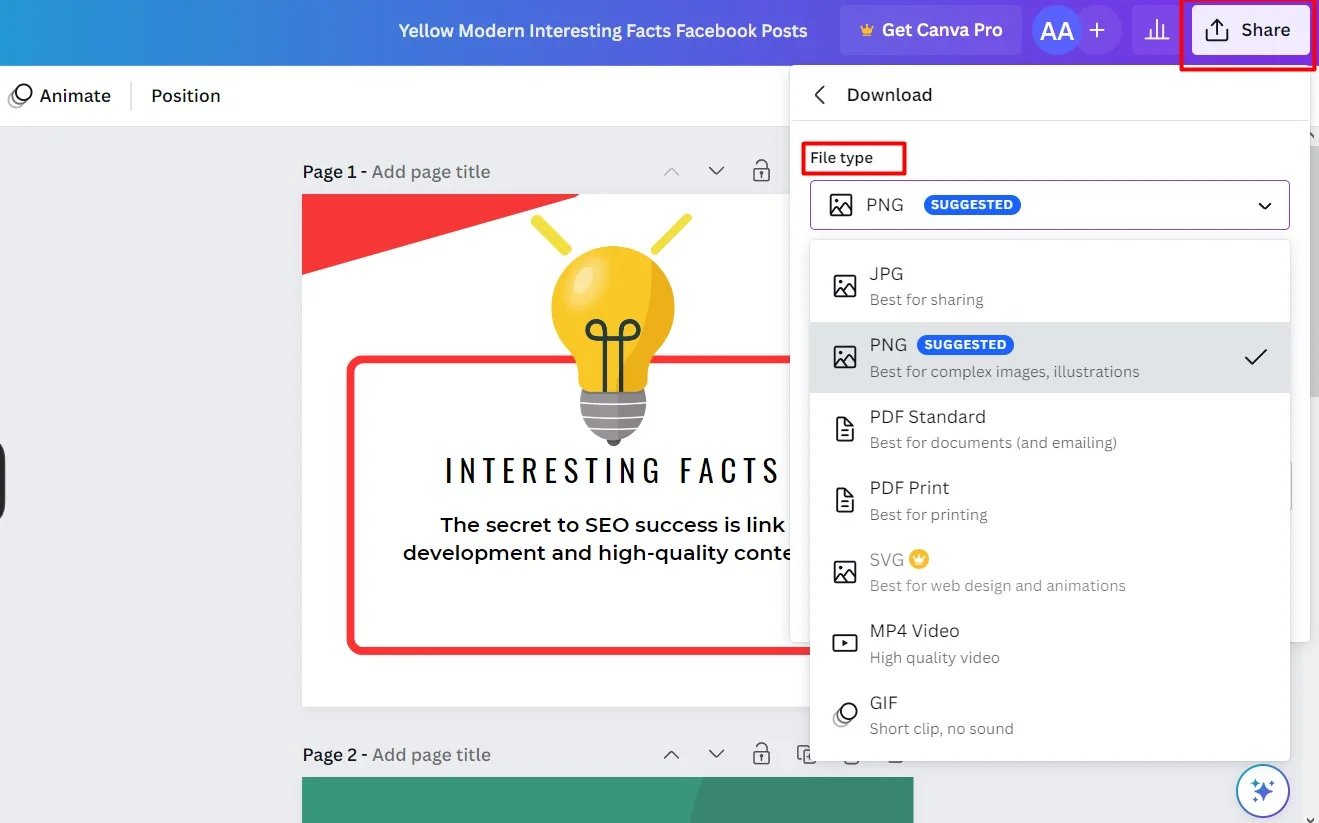The height and width of the screenshot is (823, 1319).
Task: Click the plus icon to add collaborators
Action: click(1097, 31)
